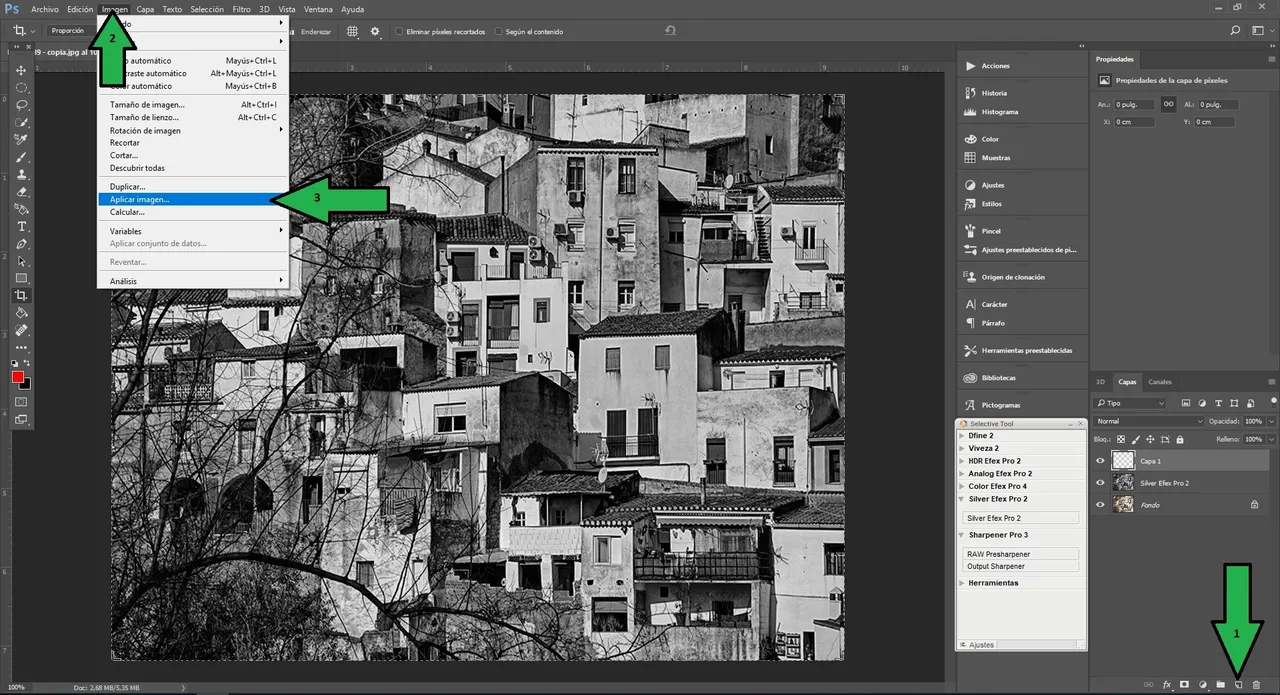
Task: Toggle Quick Mask mode icon
Action: click(x=21, y=402)
